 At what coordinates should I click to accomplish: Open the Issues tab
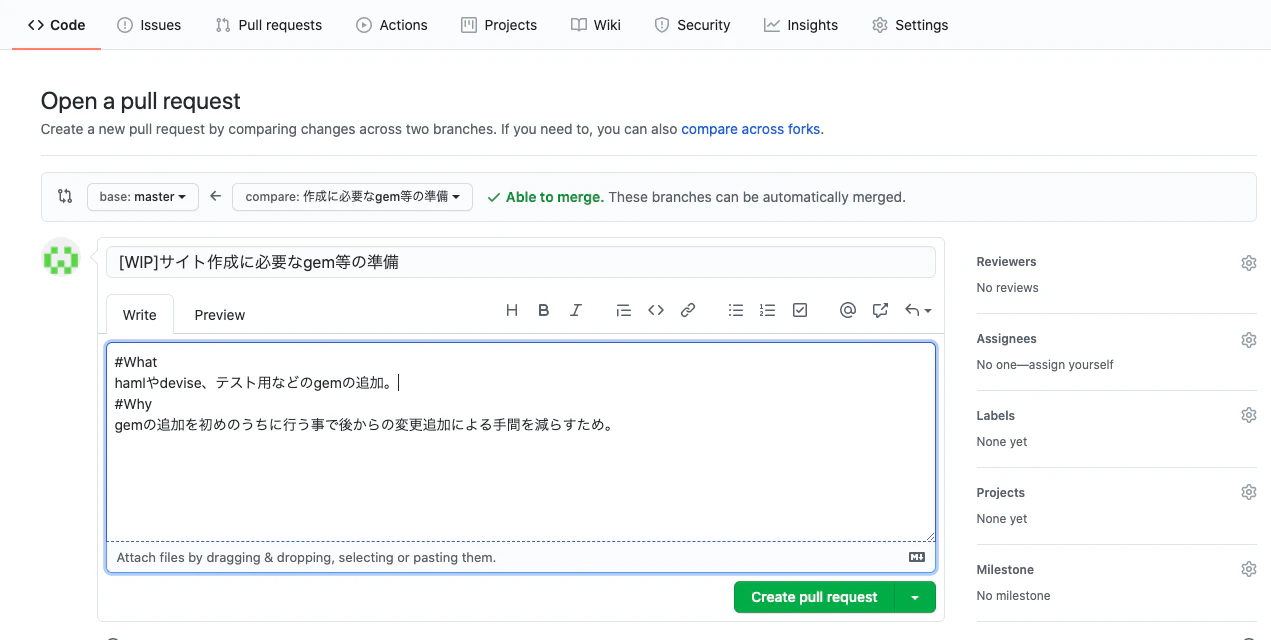tap(149, 25)
